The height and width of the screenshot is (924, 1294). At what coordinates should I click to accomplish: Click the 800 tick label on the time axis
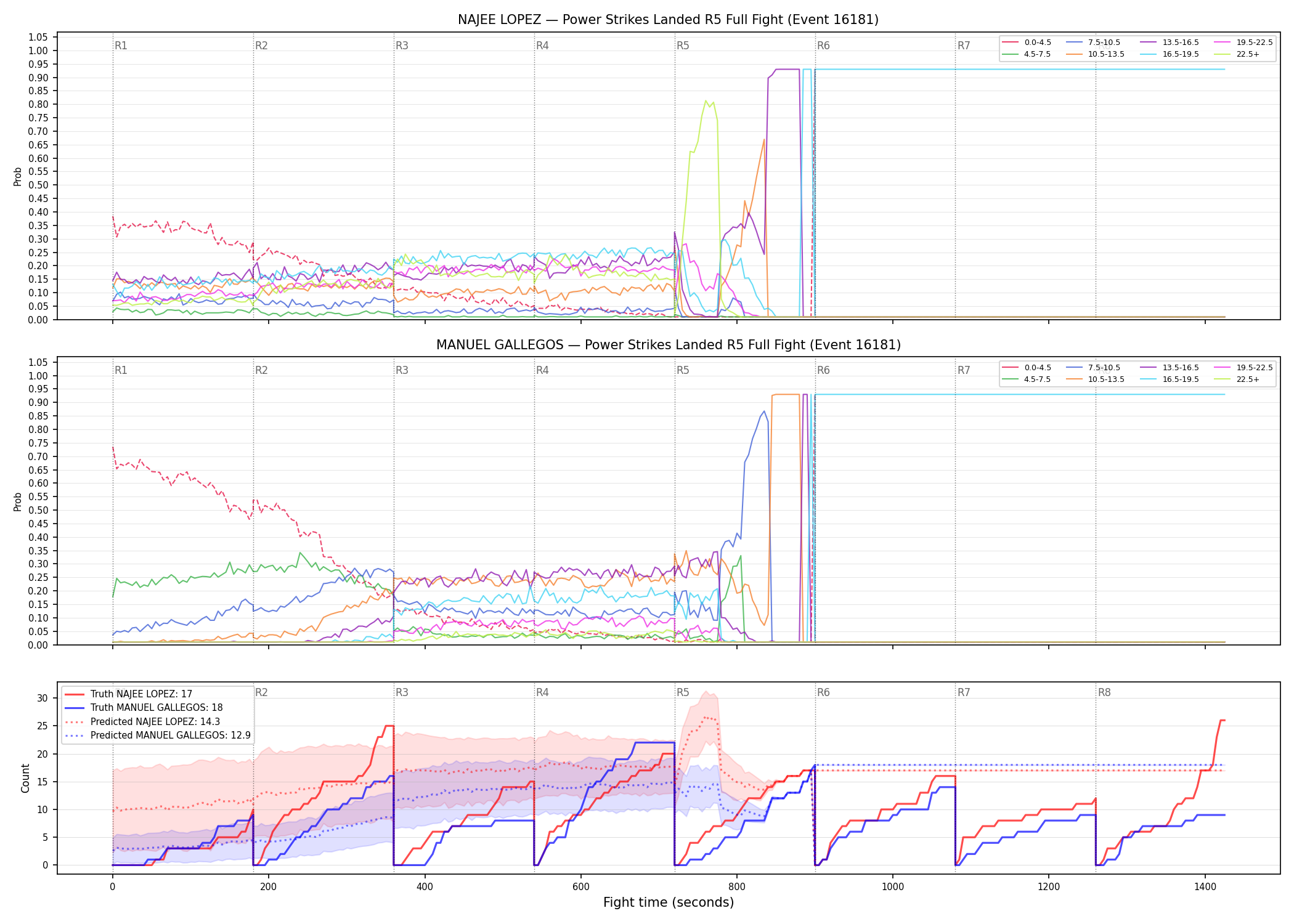point(737,887)
